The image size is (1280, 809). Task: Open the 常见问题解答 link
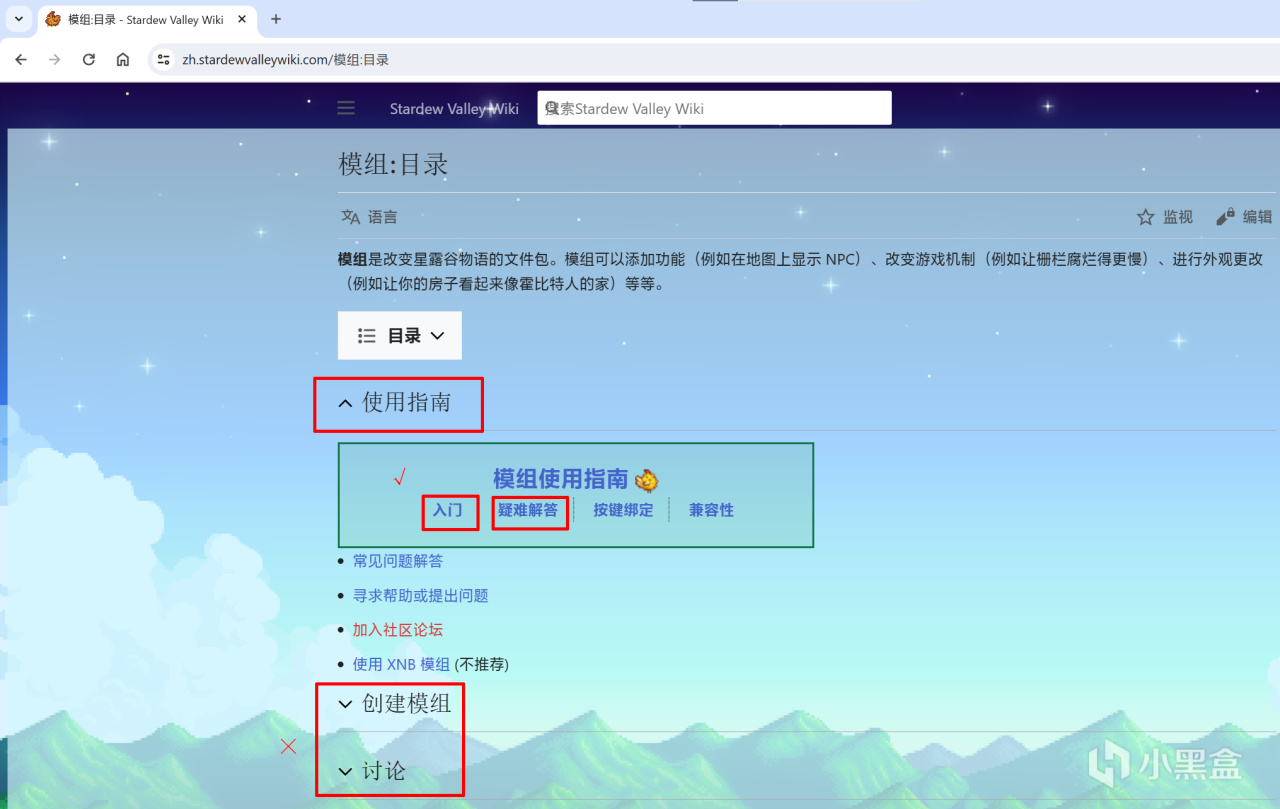(398, 561)
